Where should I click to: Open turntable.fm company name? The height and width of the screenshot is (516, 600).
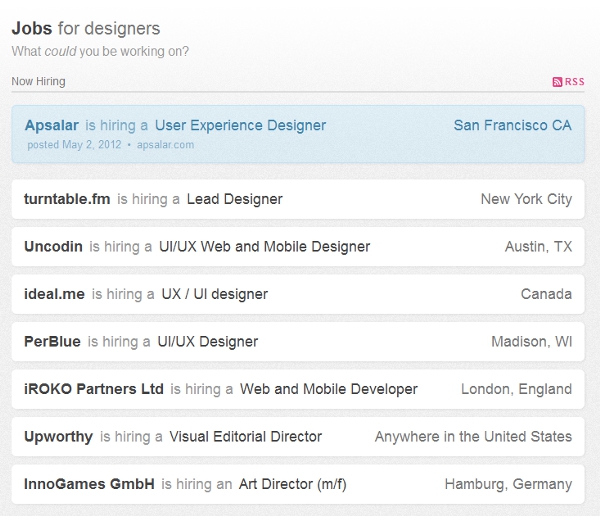[67, 199]
